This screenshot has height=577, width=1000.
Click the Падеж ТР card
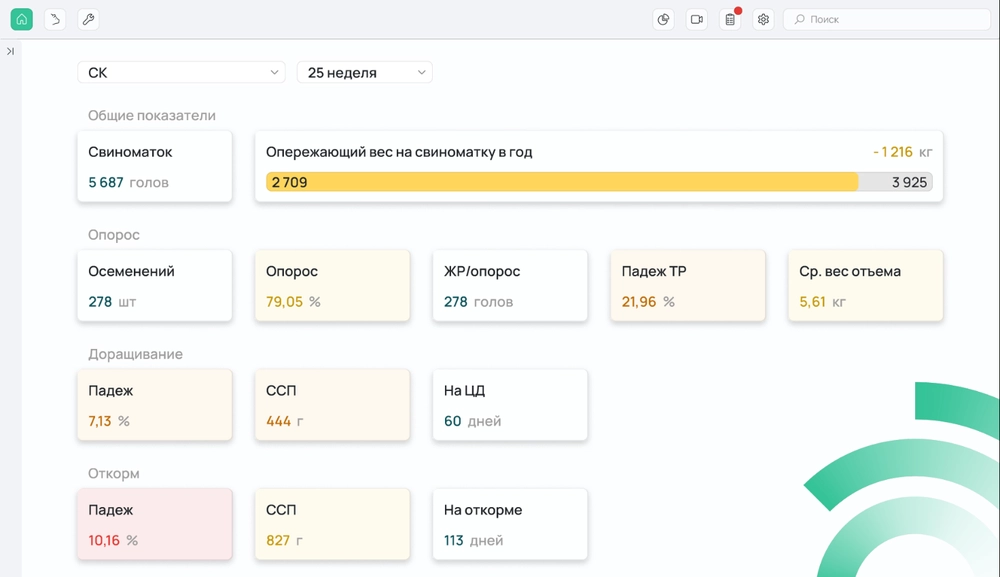tap(687, 286)
